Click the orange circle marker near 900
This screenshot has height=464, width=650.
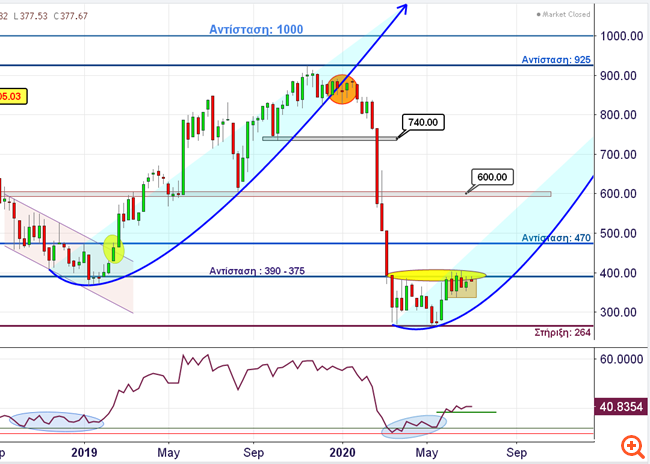coord(343,89)
